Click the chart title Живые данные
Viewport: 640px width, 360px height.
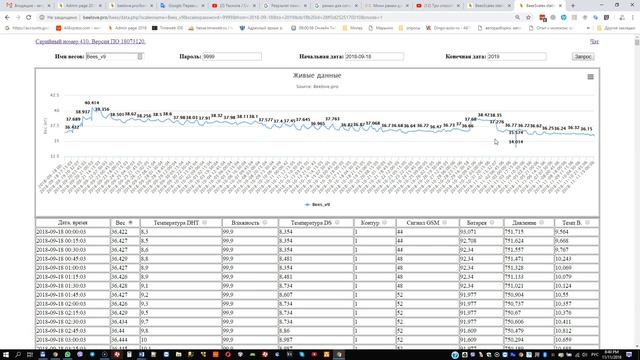click(x=317, y=75)
